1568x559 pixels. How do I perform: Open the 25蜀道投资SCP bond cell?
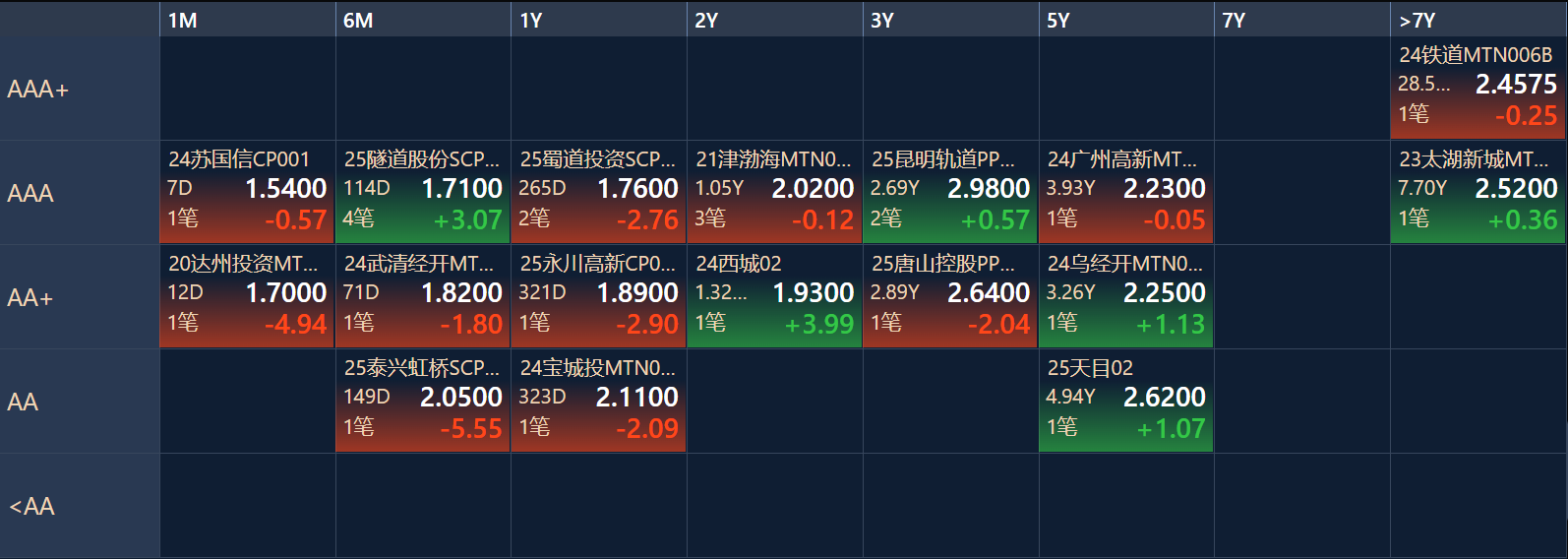click(598, 193)
